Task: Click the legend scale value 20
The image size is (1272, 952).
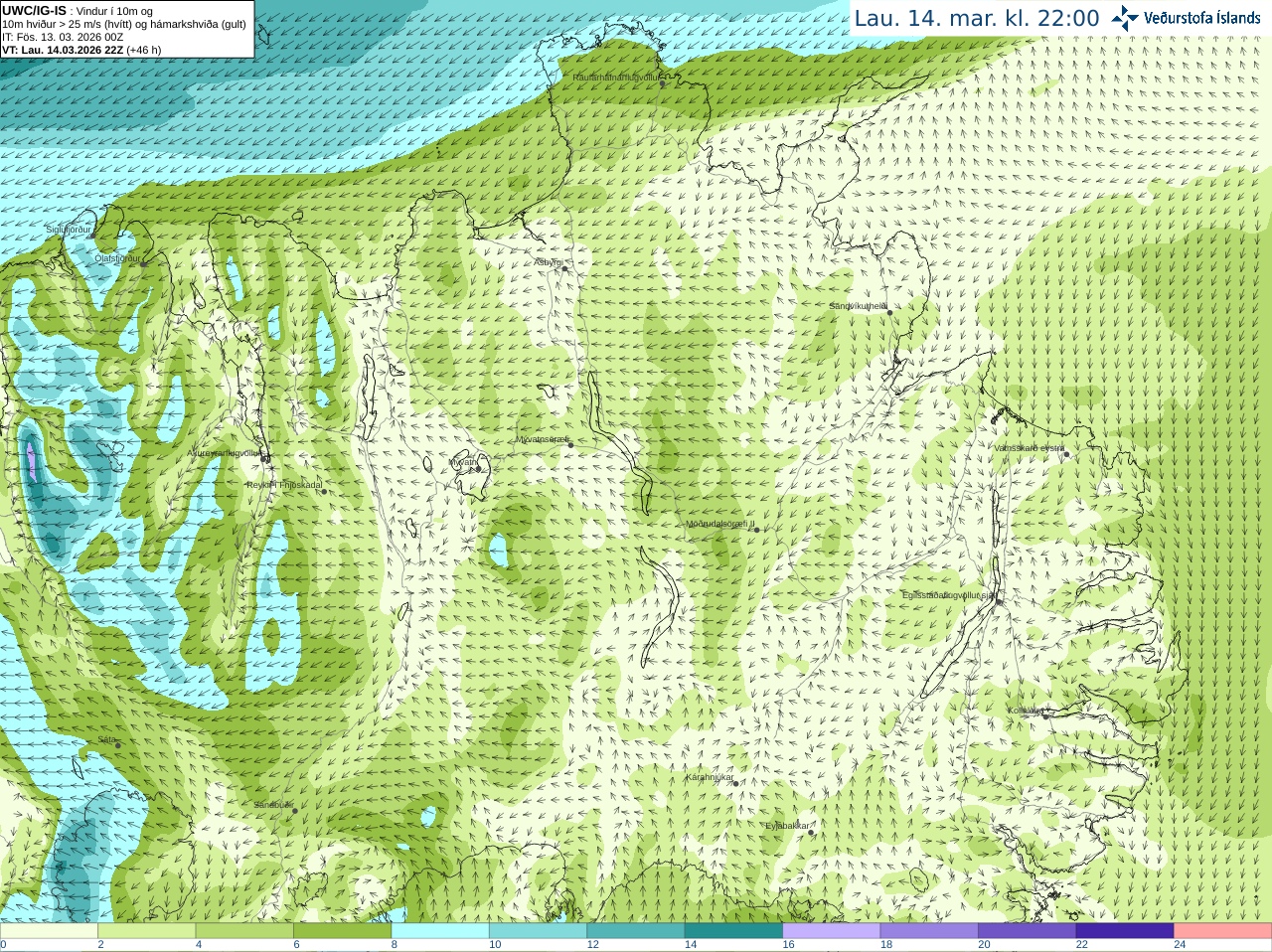Action: tap(984, 945)
